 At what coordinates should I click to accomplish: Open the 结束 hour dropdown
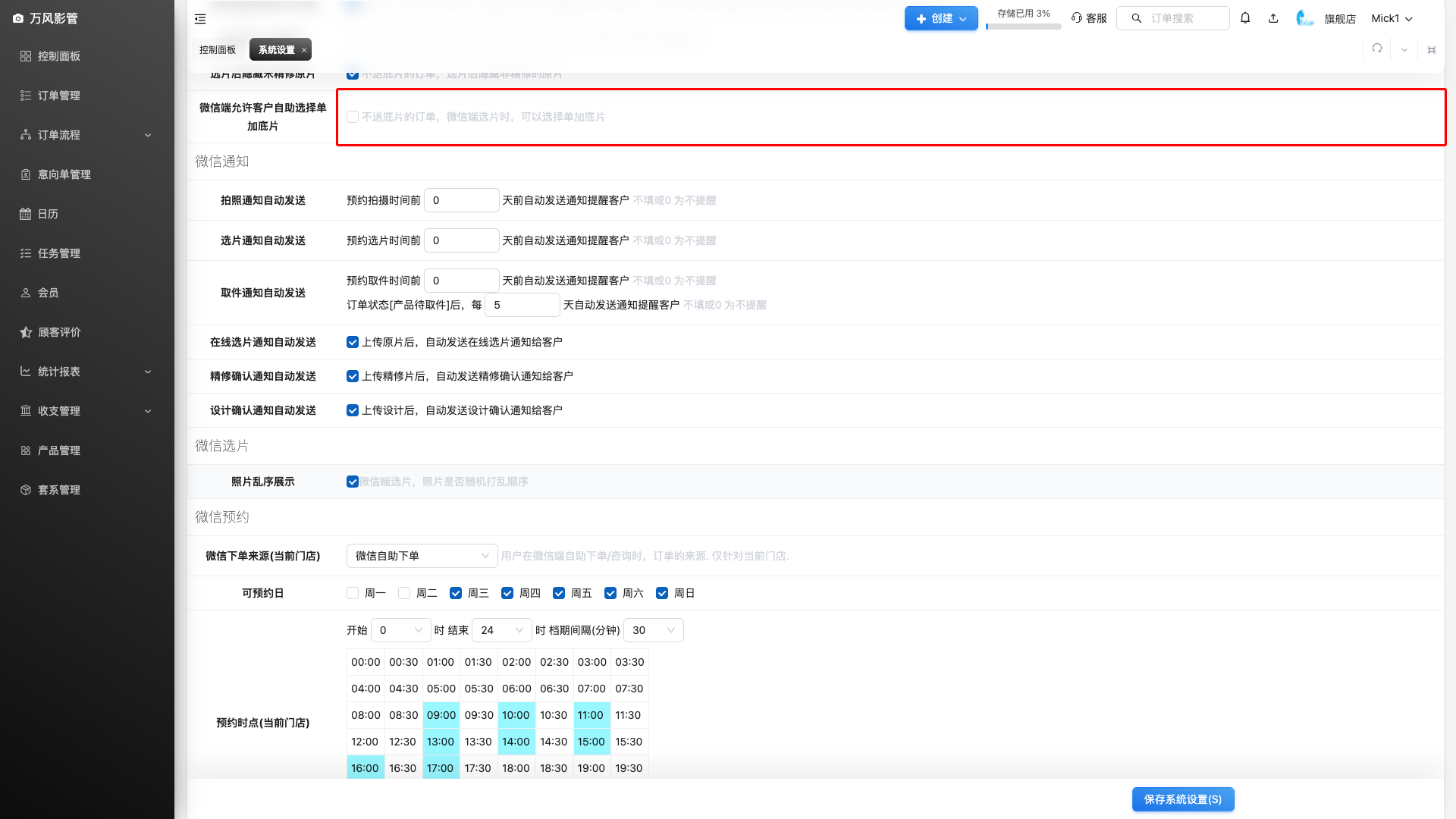pos(502,630)
